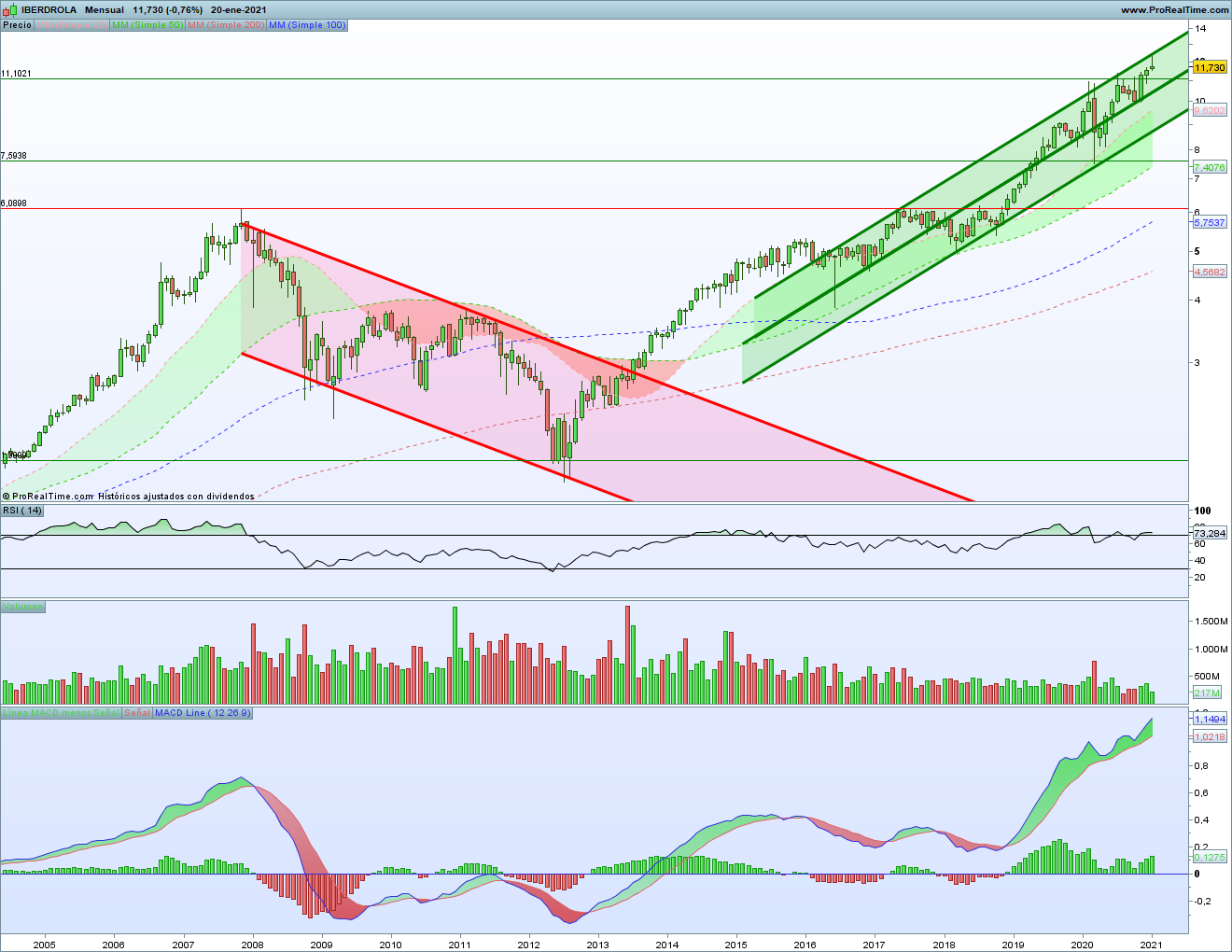1232x952 pixels.
Task: Toggle the MM (Simple 50) indicator label
Action: click(x=147, y=25)
